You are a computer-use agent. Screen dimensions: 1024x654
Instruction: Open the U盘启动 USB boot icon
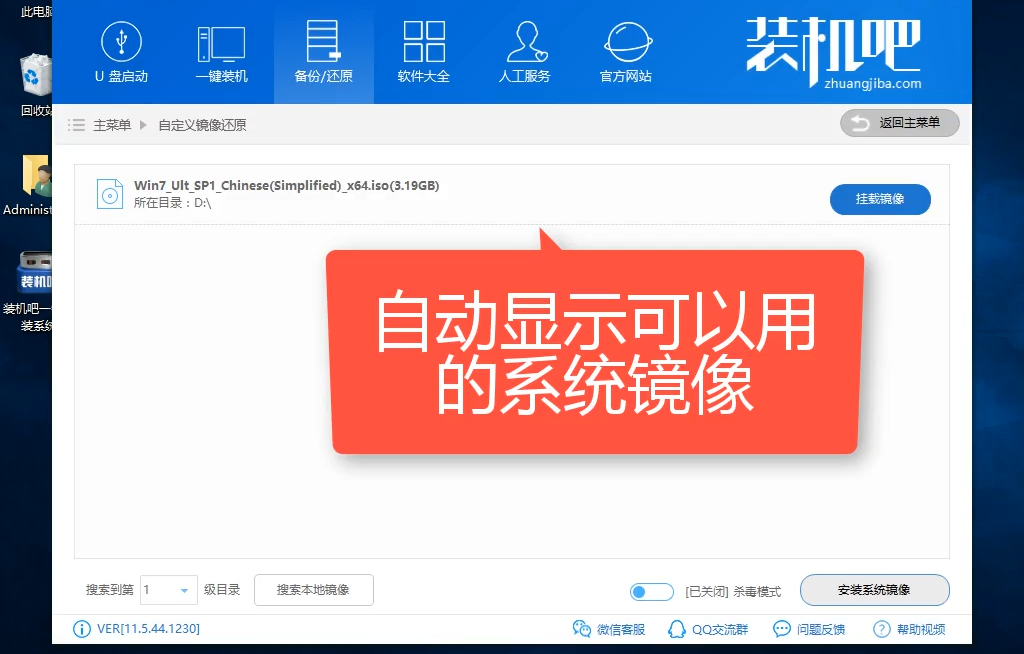(x=121, y=42)
